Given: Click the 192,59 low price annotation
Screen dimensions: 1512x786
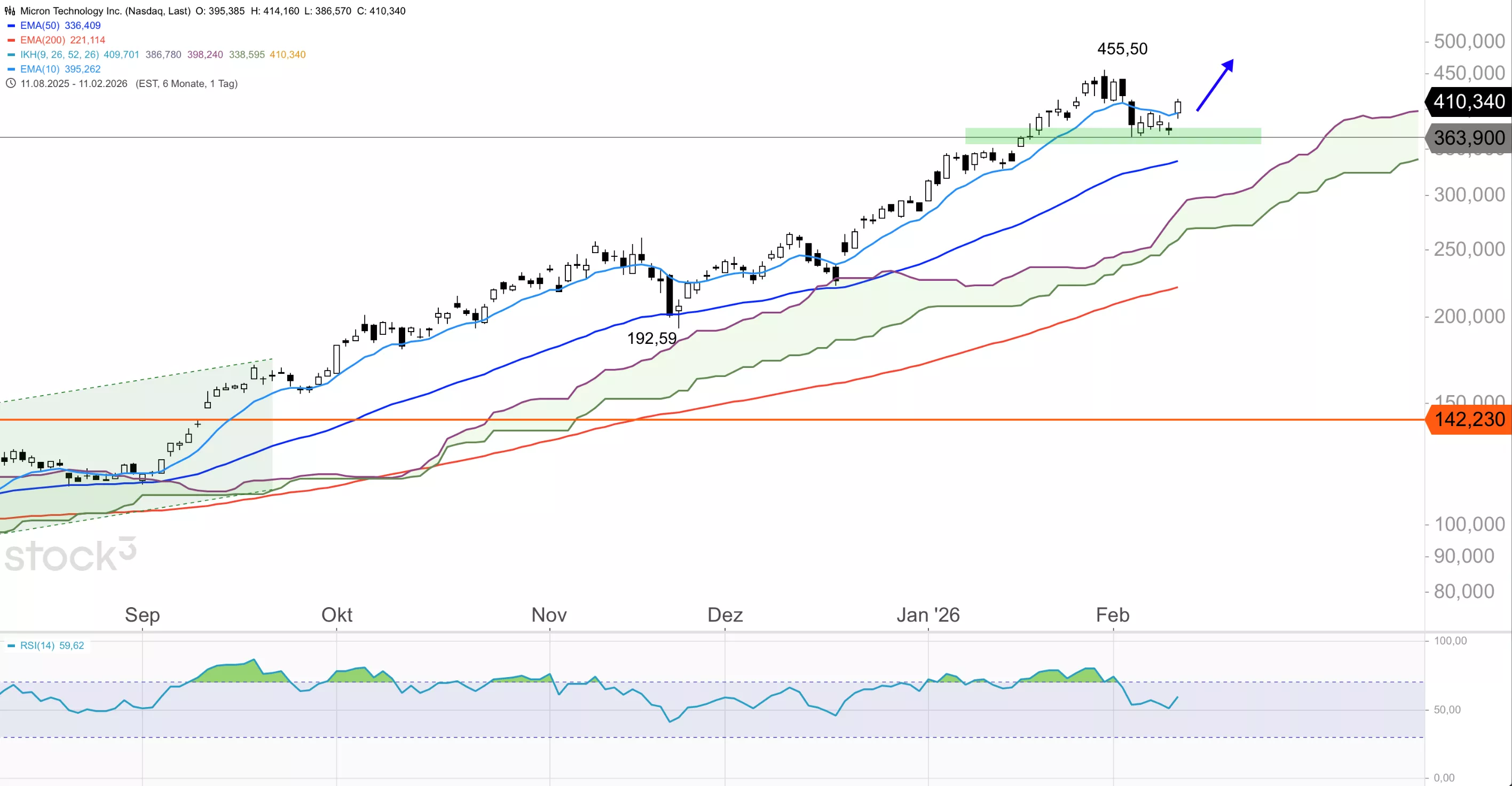Looking at the screenshot, I should point(651,338).
